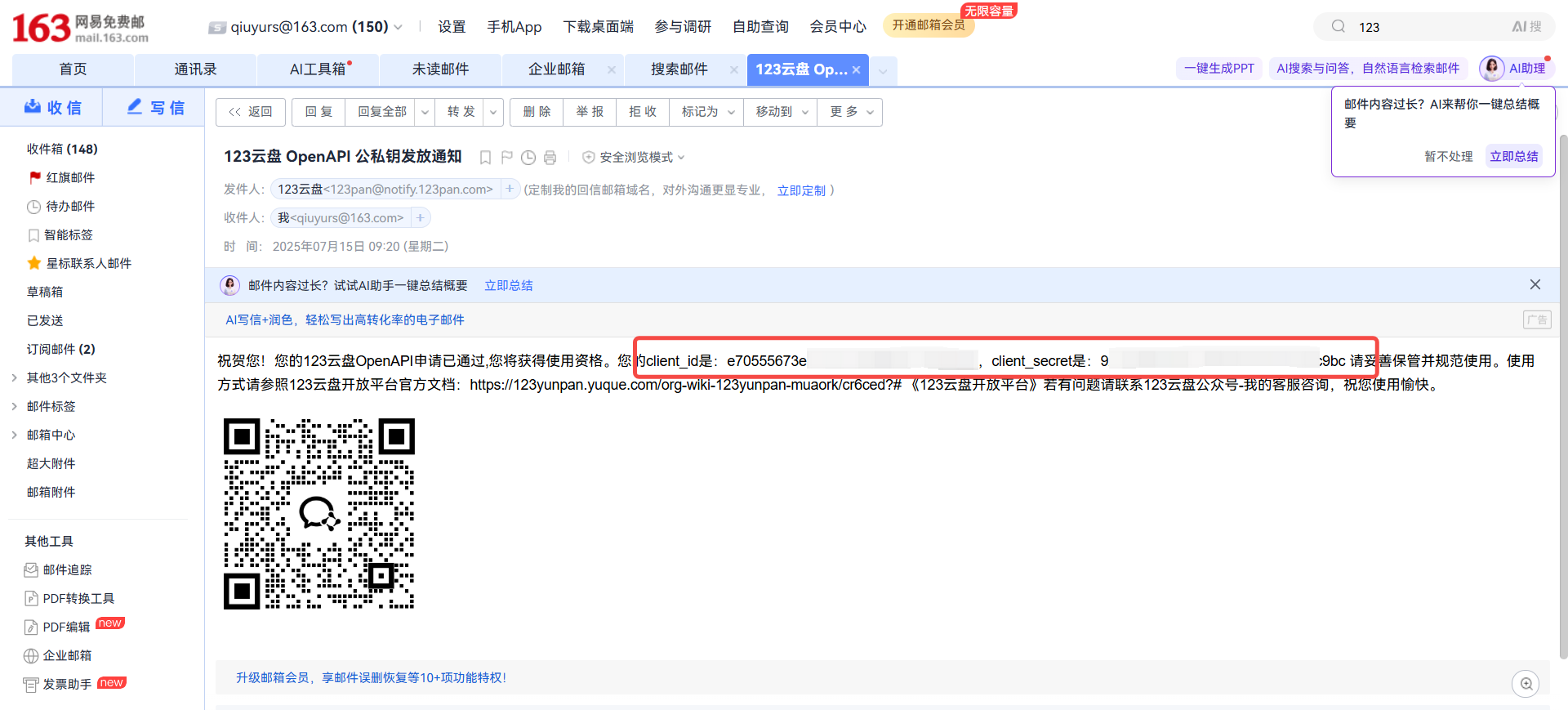Viewport: 1568px width, 710px height.
Task: Open 待办邮件 folder
Action: pyautogui.click(x=61, y=206)
